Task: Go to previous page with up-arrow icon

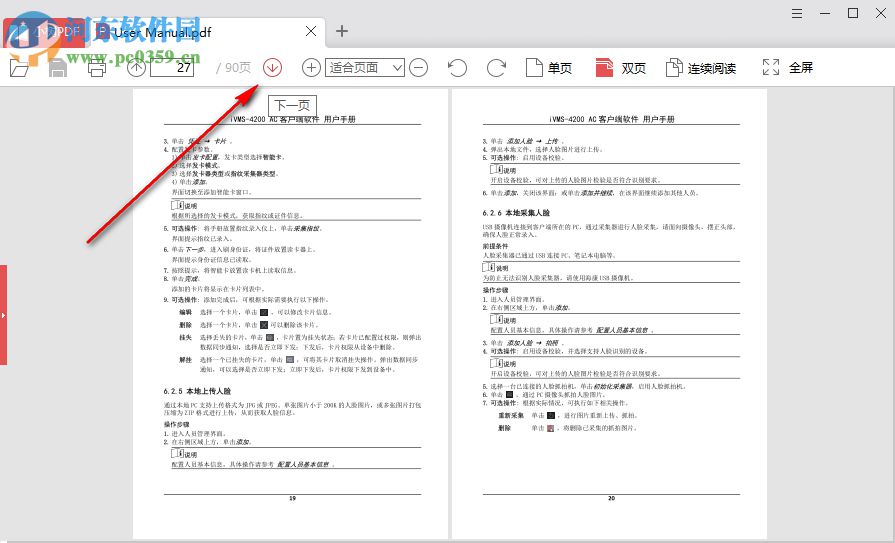Action: coord(136,68)
